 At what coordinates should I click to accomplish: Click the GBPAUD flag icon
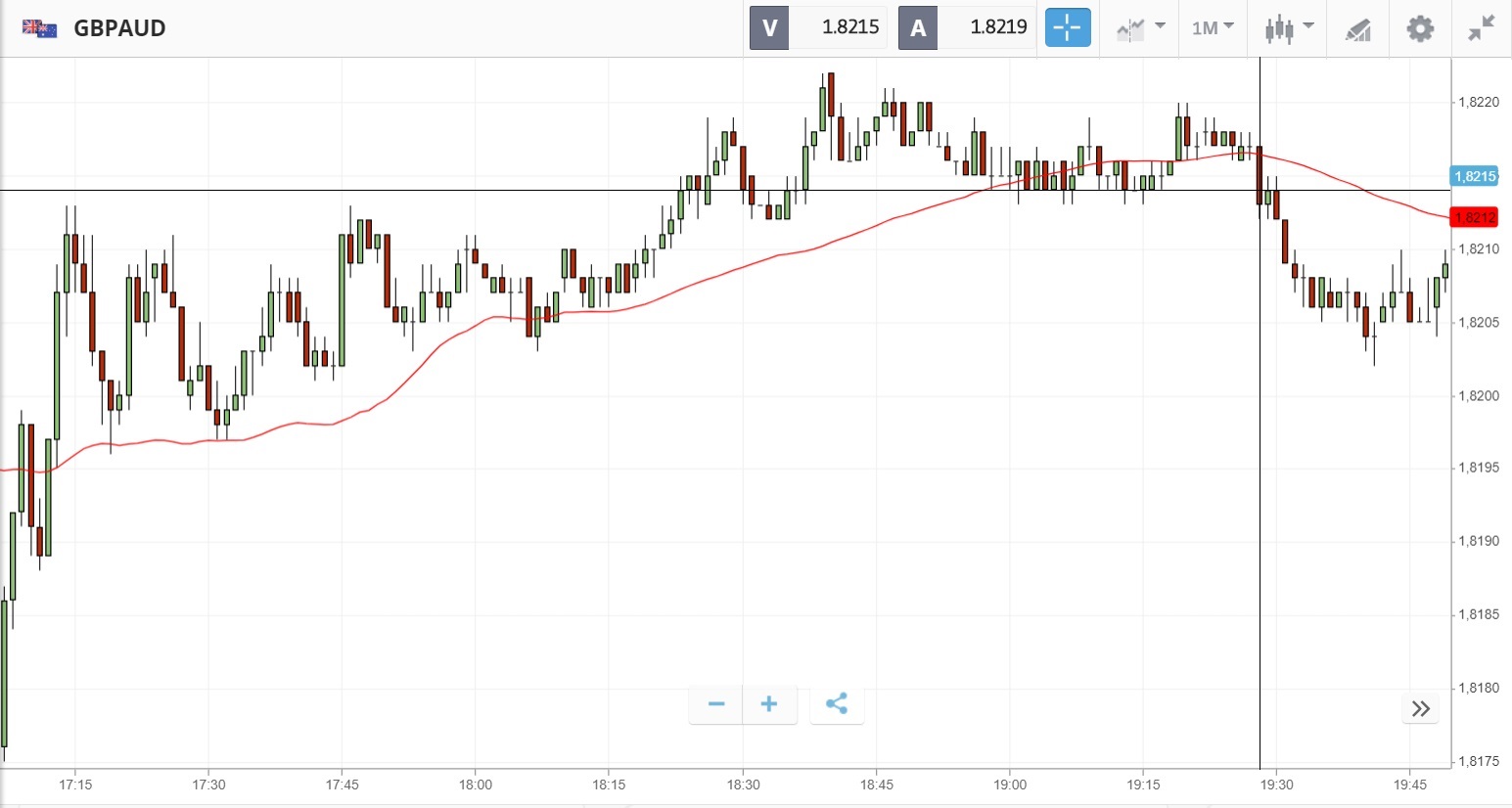click(40, 27)
